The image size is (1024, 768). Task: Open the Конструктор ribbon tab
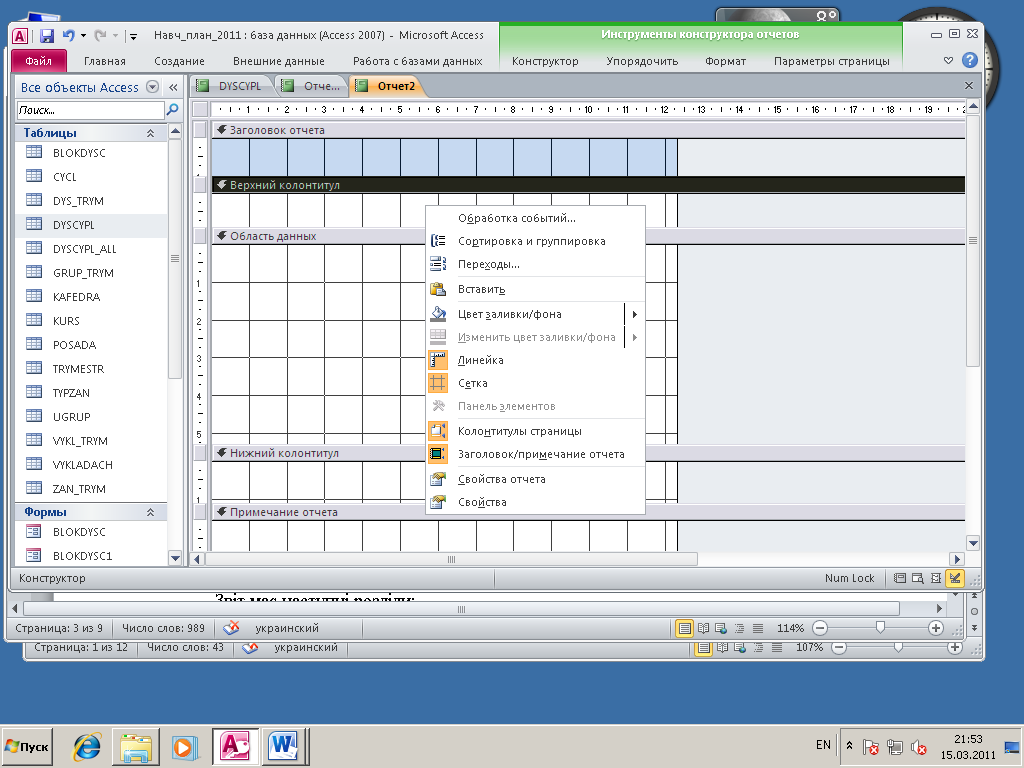point(545,61)
